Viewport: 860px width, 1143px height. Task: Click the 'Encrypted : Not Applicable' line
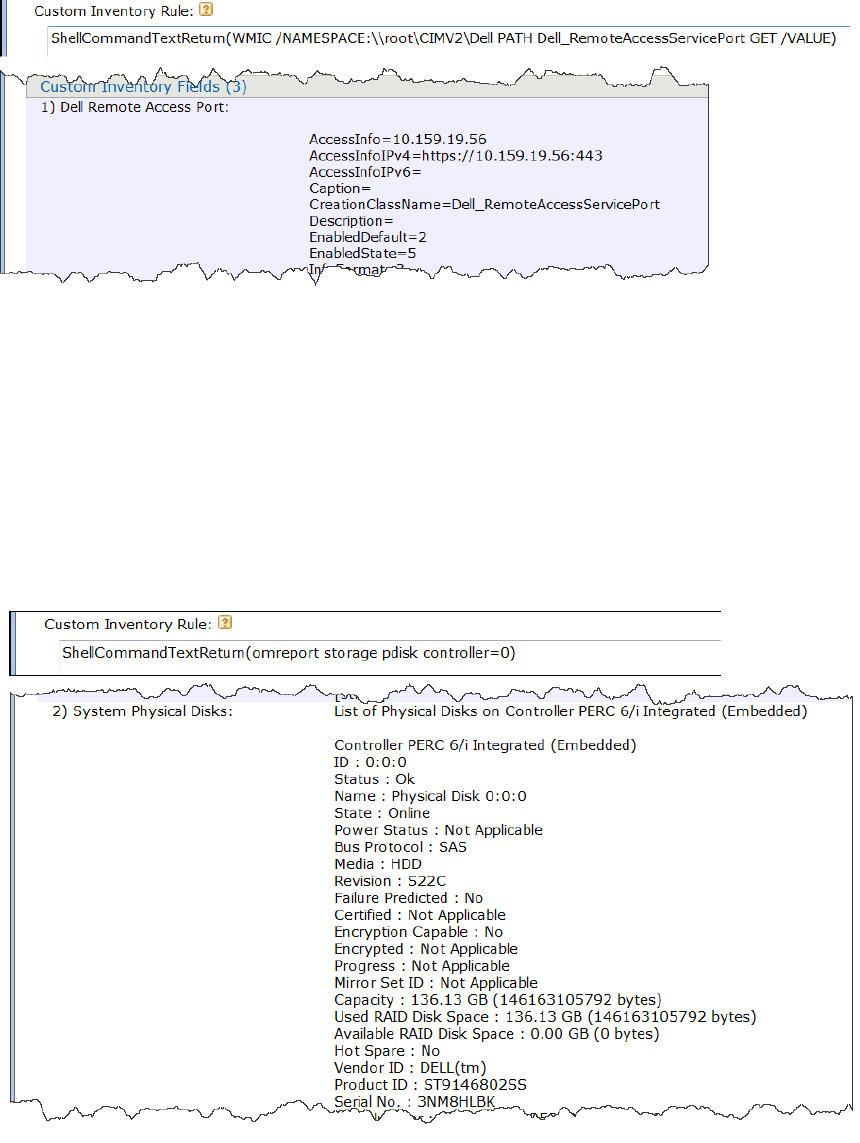tap(426, 949)
